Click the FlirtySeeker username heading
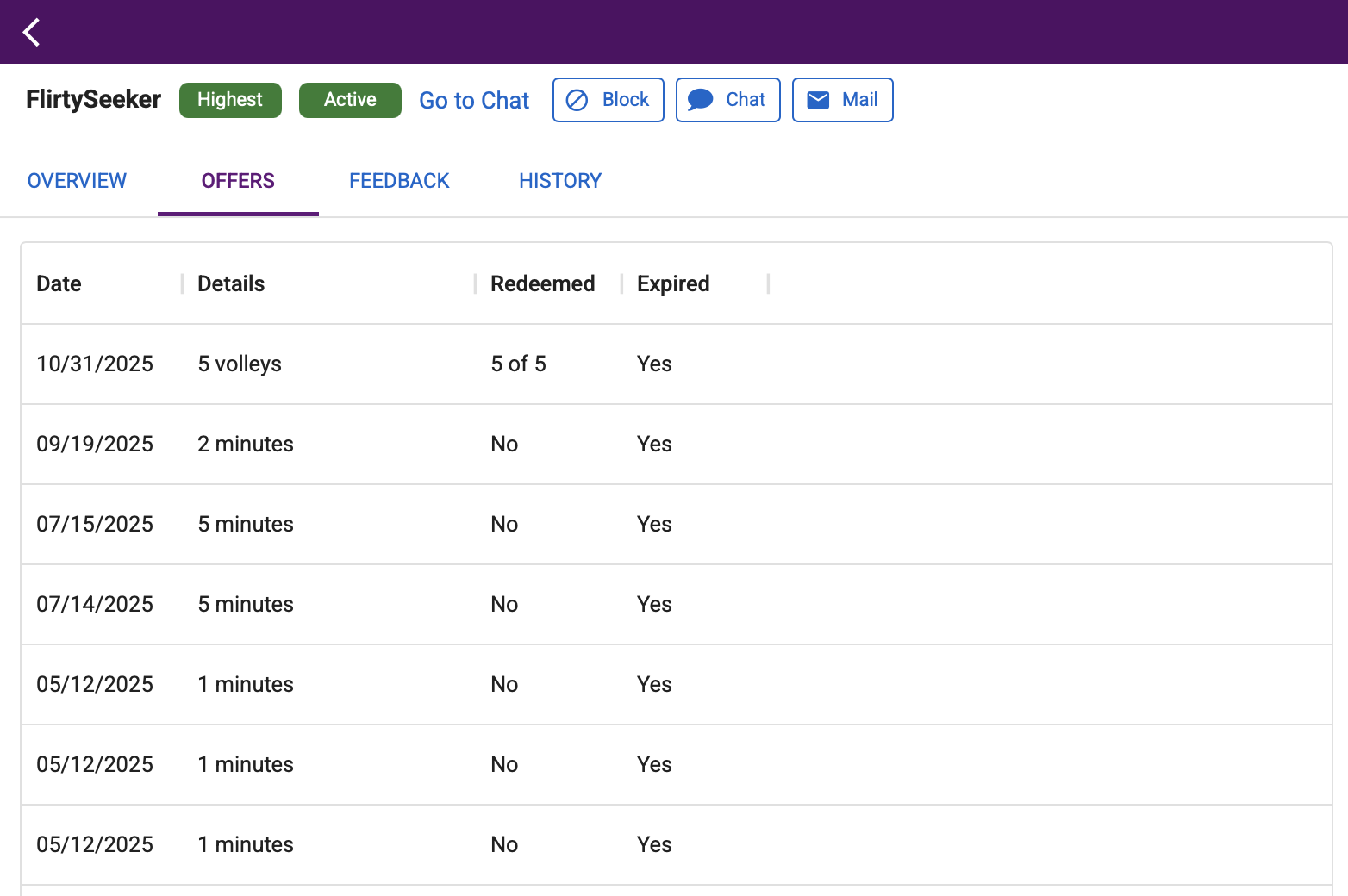This screenshot has height=896, width=1348. pyautogui.click(x=93, y=100)
